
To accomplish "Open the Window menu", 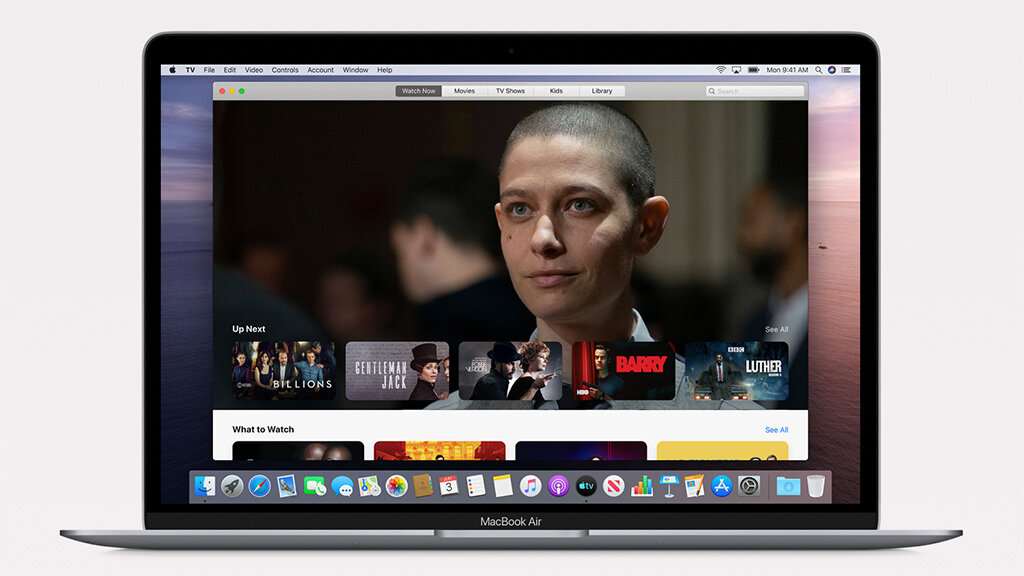I will tap(355, 70).
